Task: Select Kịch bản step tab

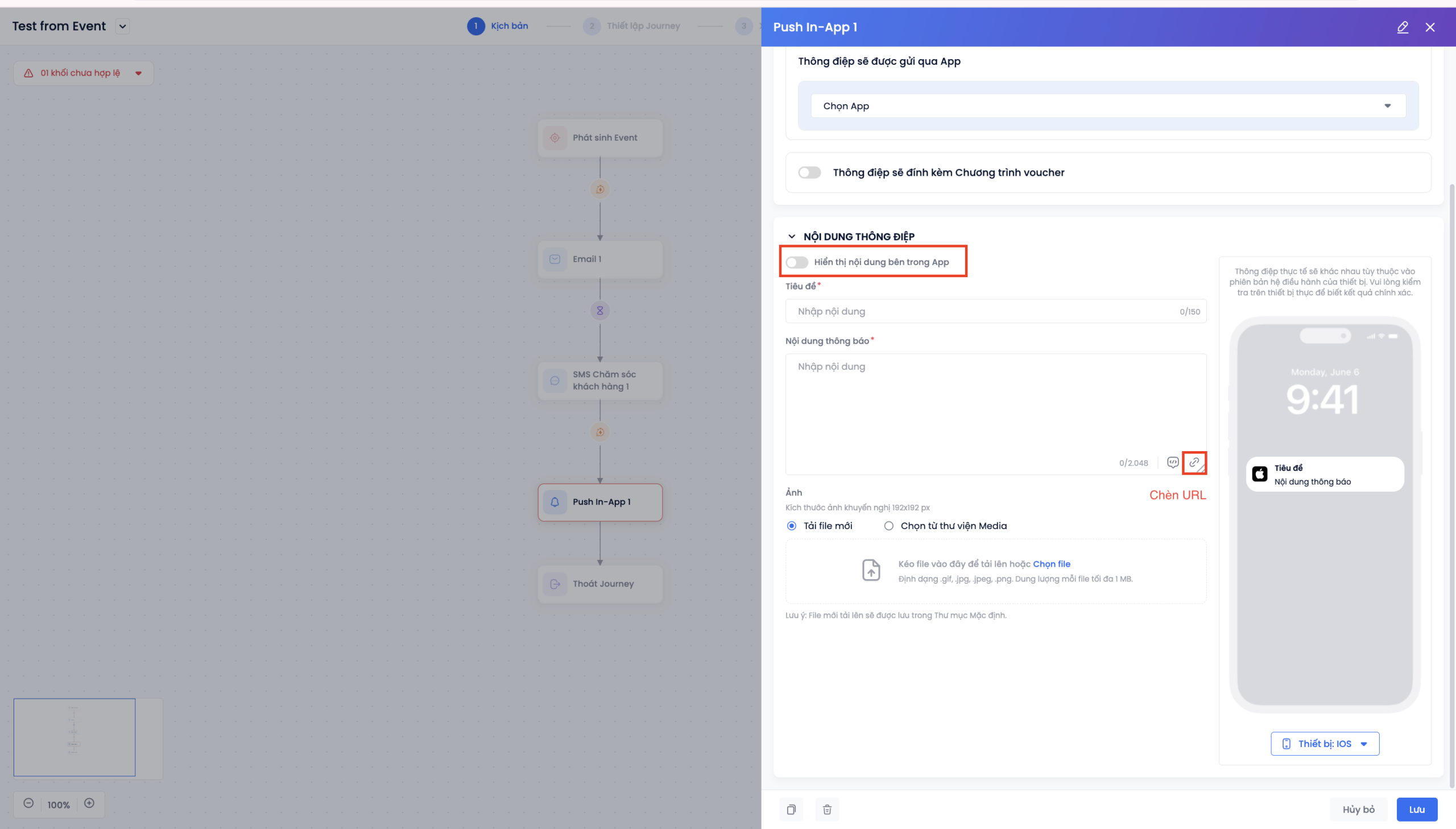Action: [x=508, y=26]
